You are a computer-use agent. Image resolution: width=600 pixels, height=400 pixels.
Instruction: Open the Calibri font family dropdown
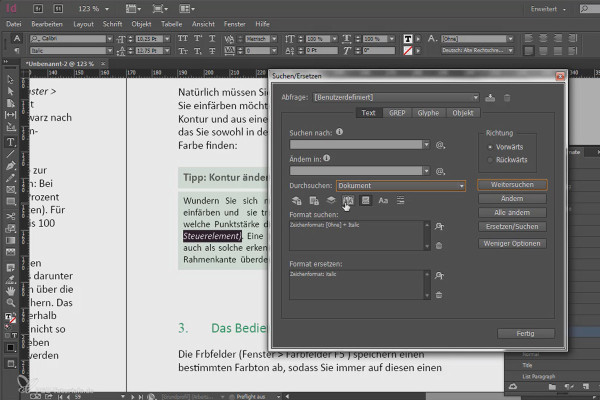(110, 39)
